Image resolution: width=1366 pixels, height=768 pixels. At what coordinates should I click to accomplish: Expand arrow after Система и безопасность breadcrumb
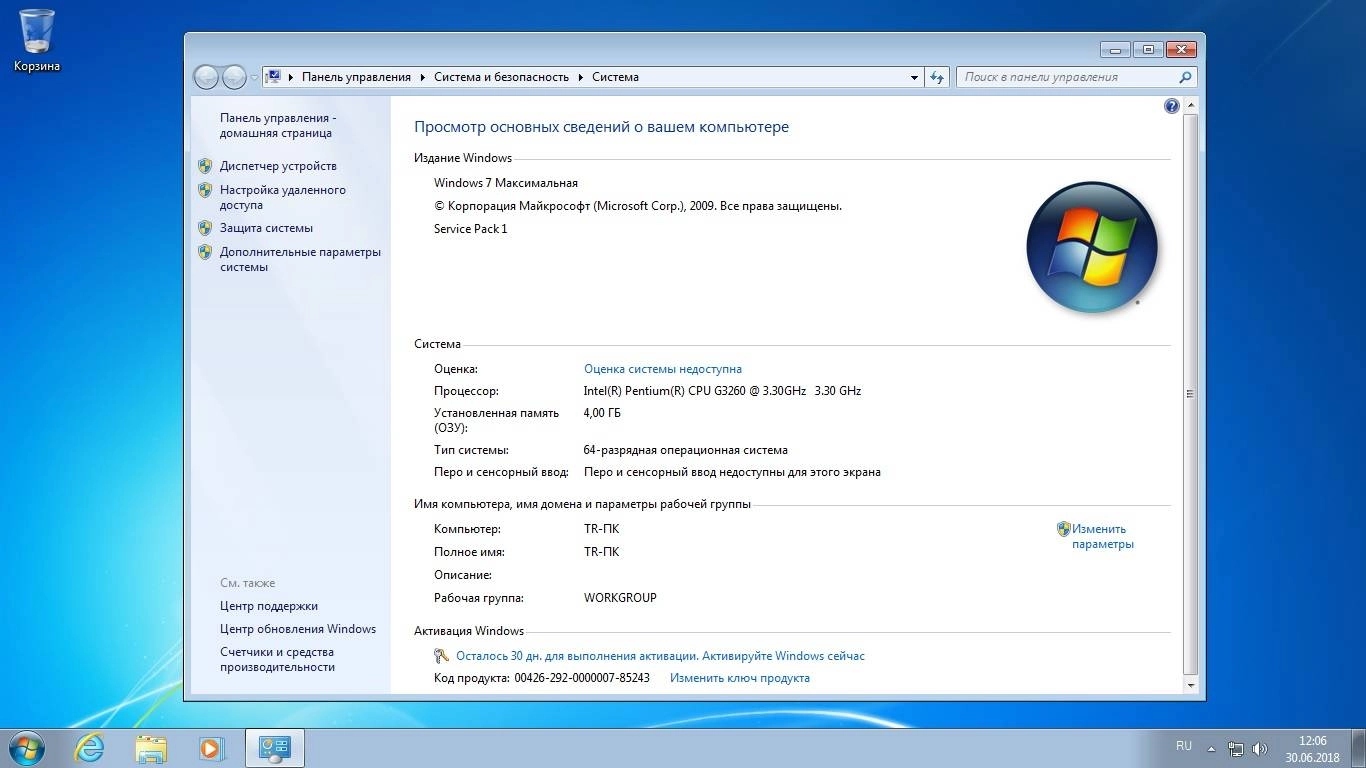(x=581, y=77)
